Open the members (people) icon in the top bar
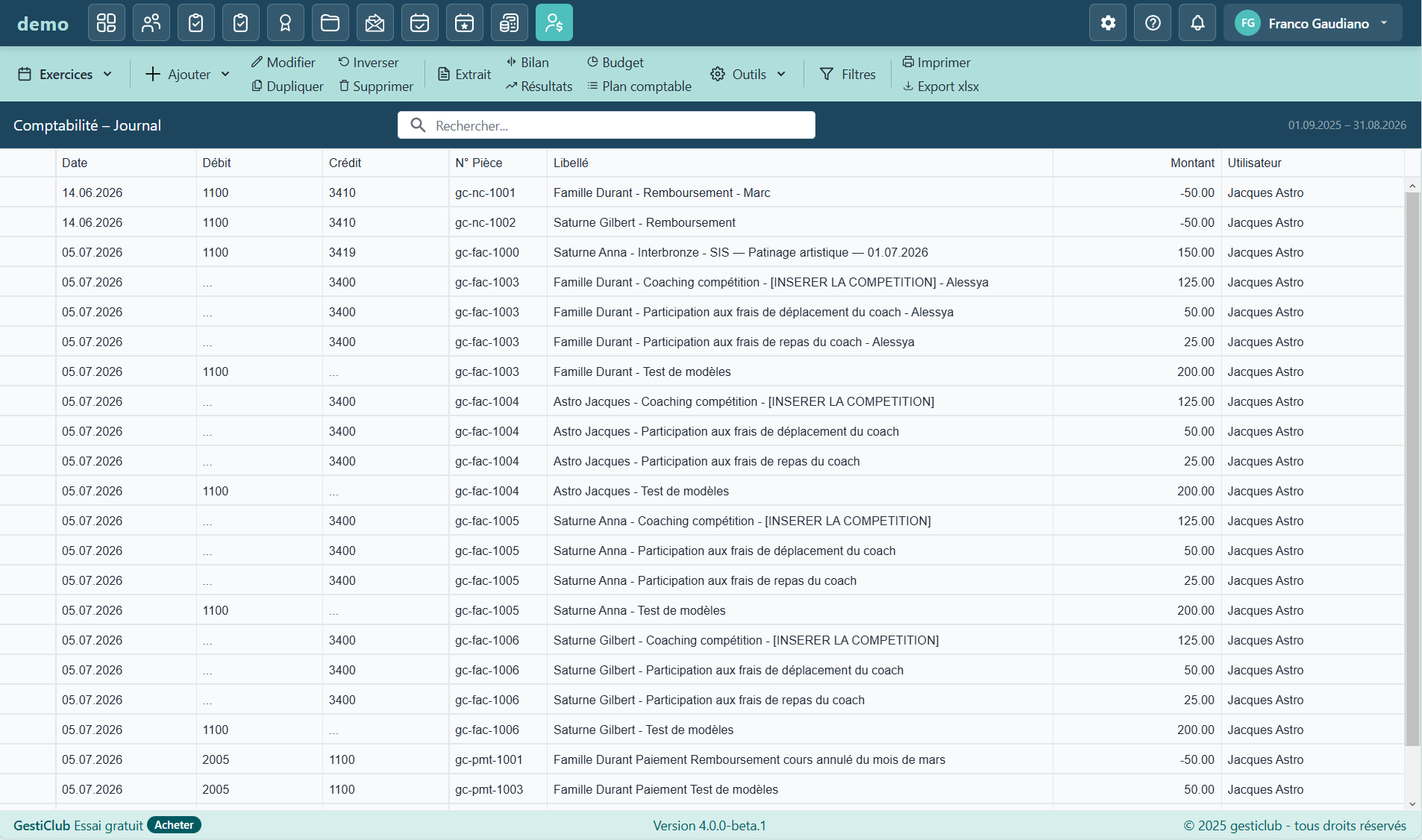The image size is (1422, 840). 151,22
